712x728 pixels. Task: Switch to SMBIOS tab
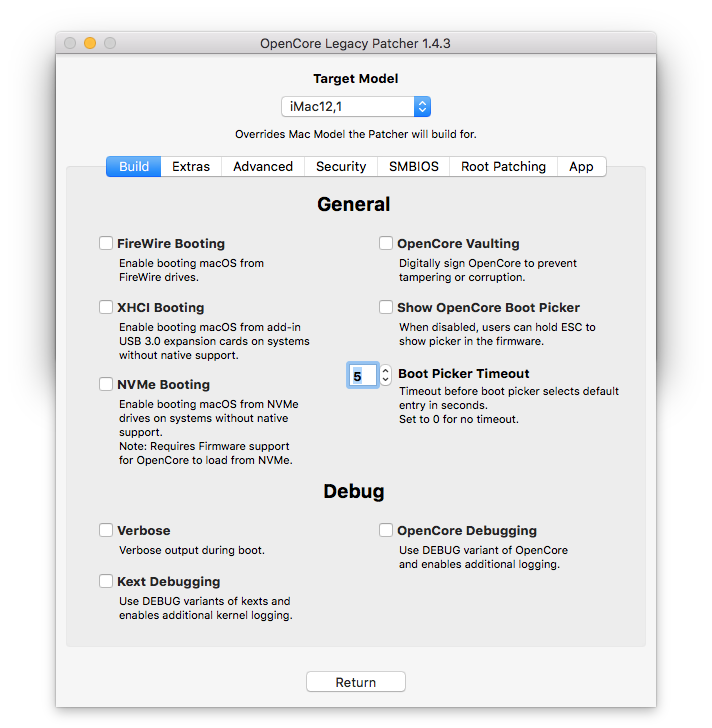[414, 167]
